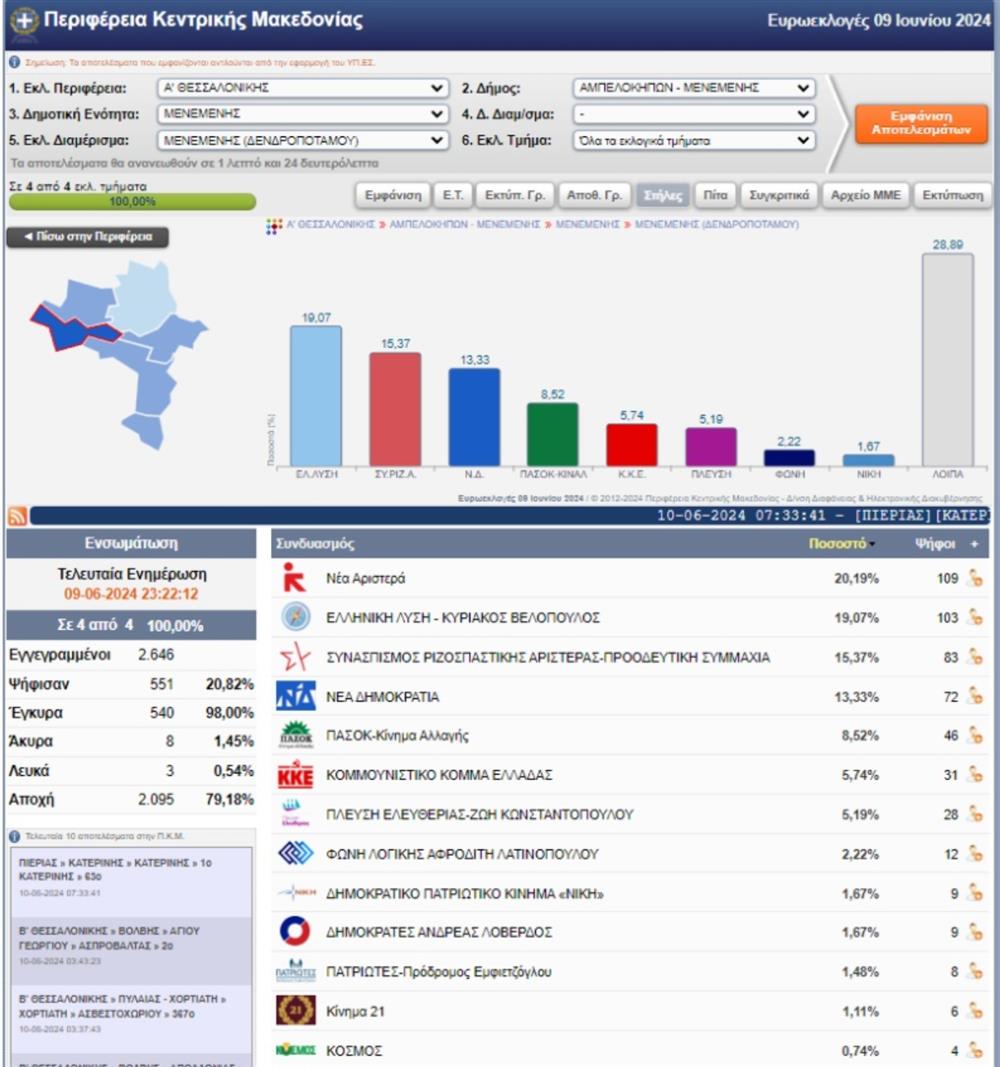The height and width of the screenshot is (1067, 1000).
Task: Click the RSS feed icon
Action: click(x=17, y=516)
